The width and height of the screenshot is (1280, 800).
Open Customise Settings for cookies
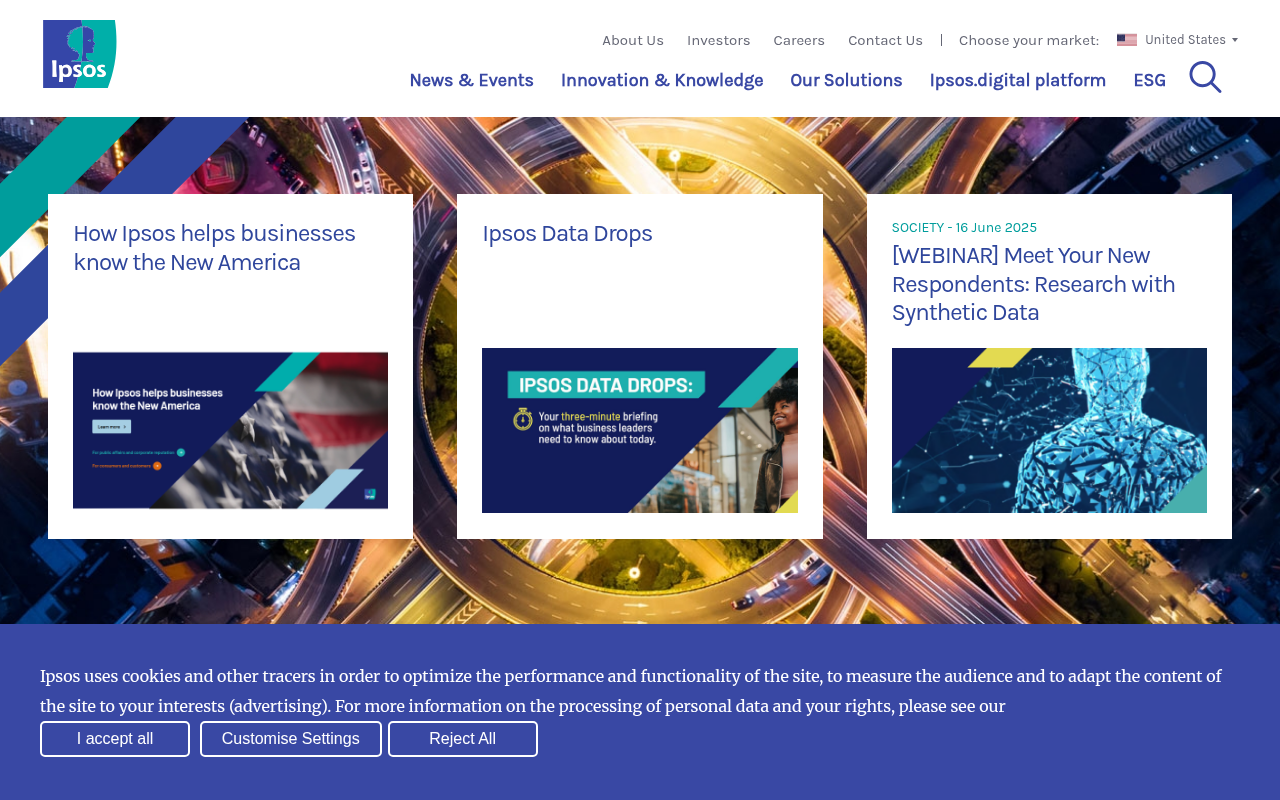point(291,739)
